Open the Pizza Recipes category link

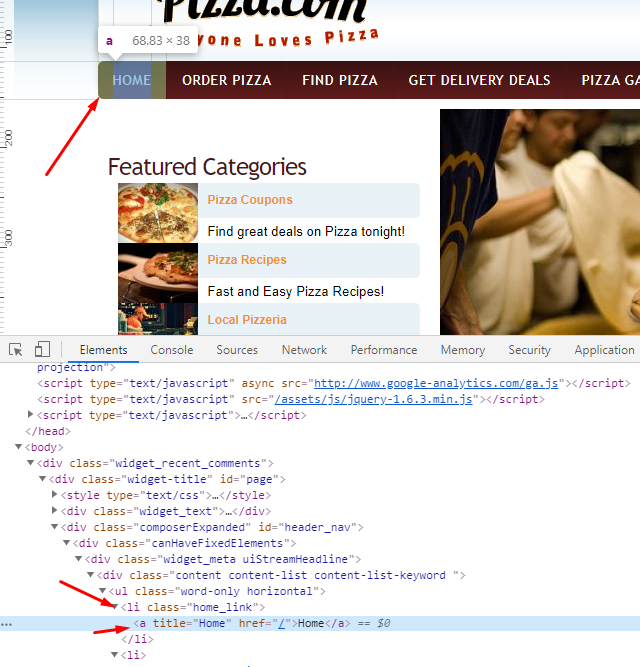pyautogui.click(x=247, y=259)
